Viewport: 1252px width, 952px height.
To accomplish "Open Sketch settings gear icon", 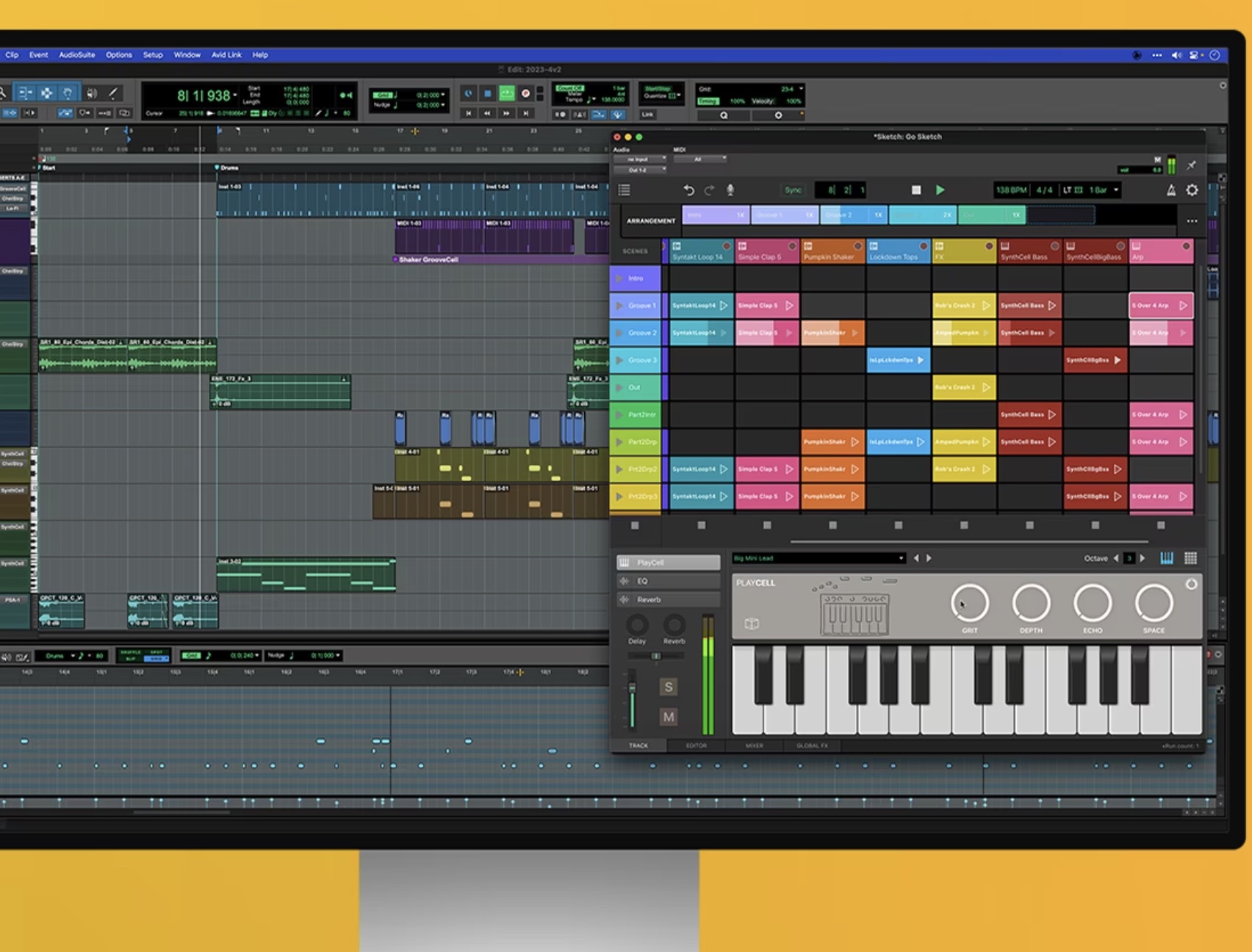I will 1192,190.
